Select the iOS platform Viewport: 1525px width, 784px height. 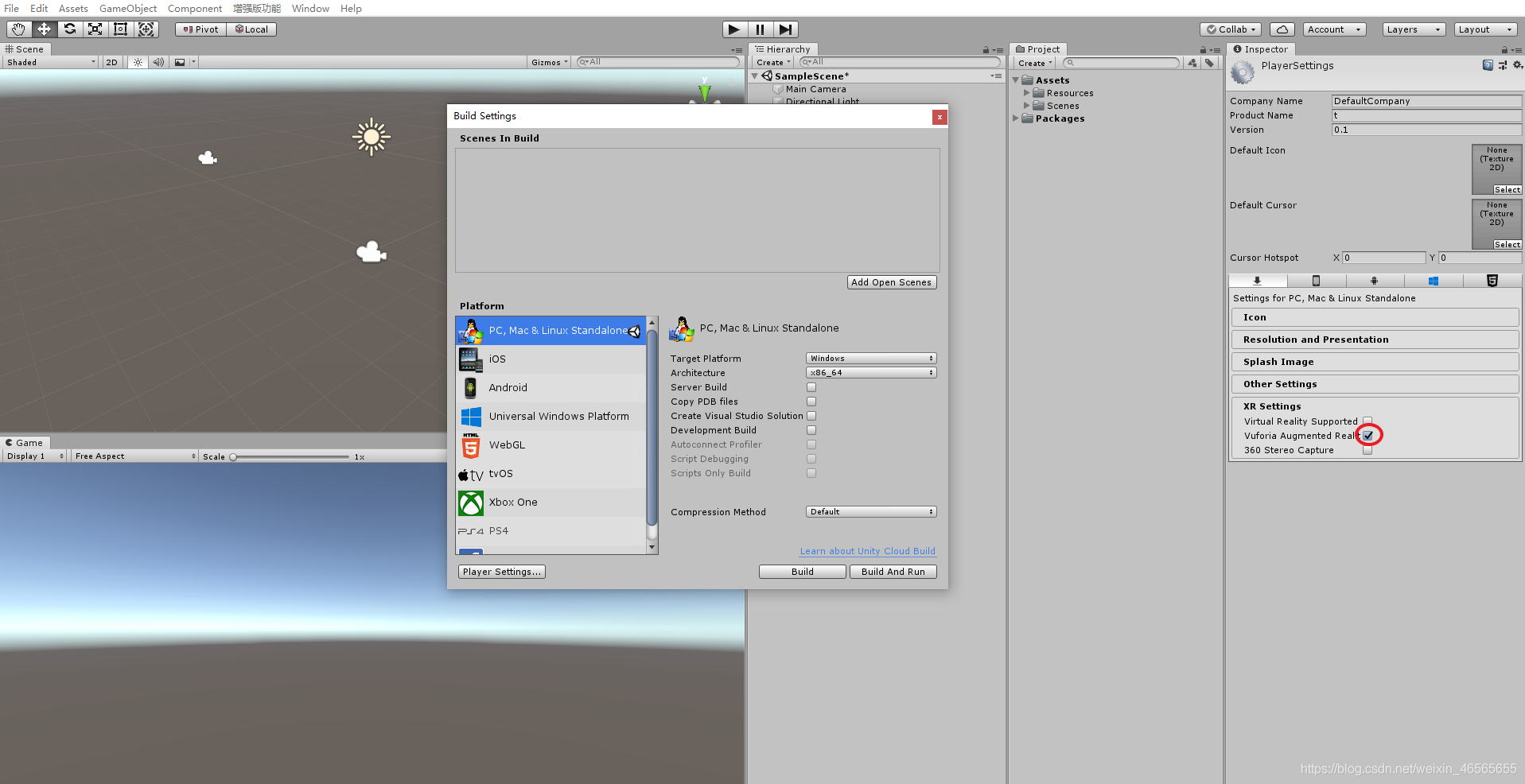pyautogui.click(x=550, y=359)
